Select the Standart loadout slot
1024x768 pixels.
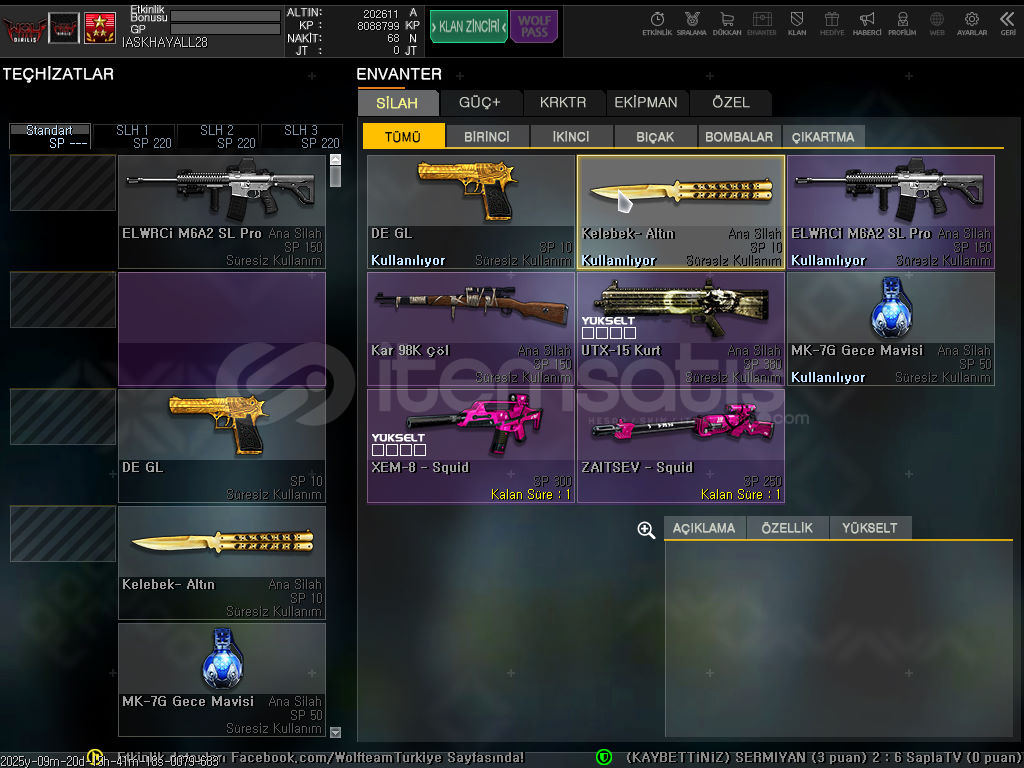coord(50,137)
